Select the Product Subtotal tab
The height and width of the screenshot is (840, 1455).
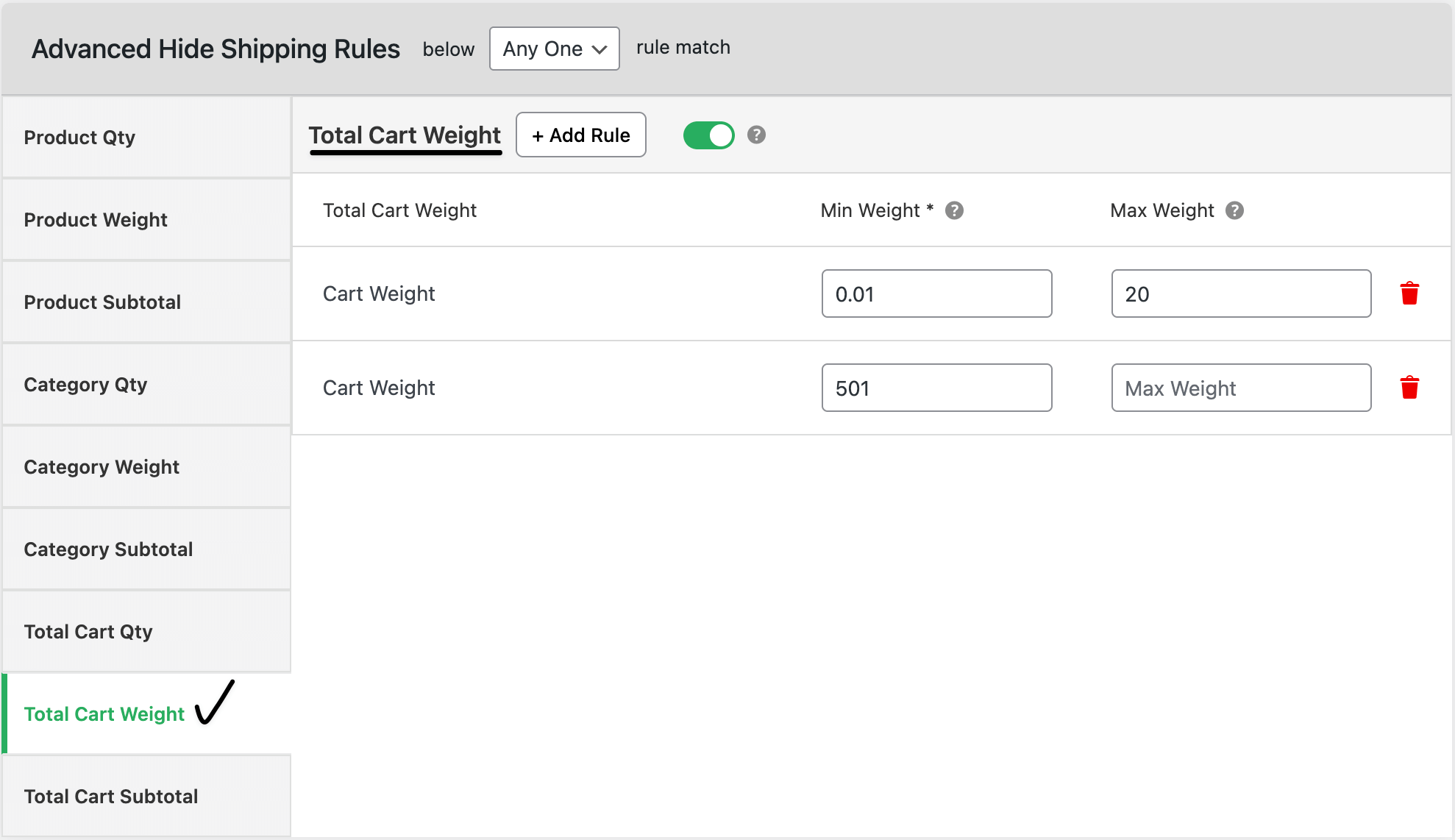102,302
